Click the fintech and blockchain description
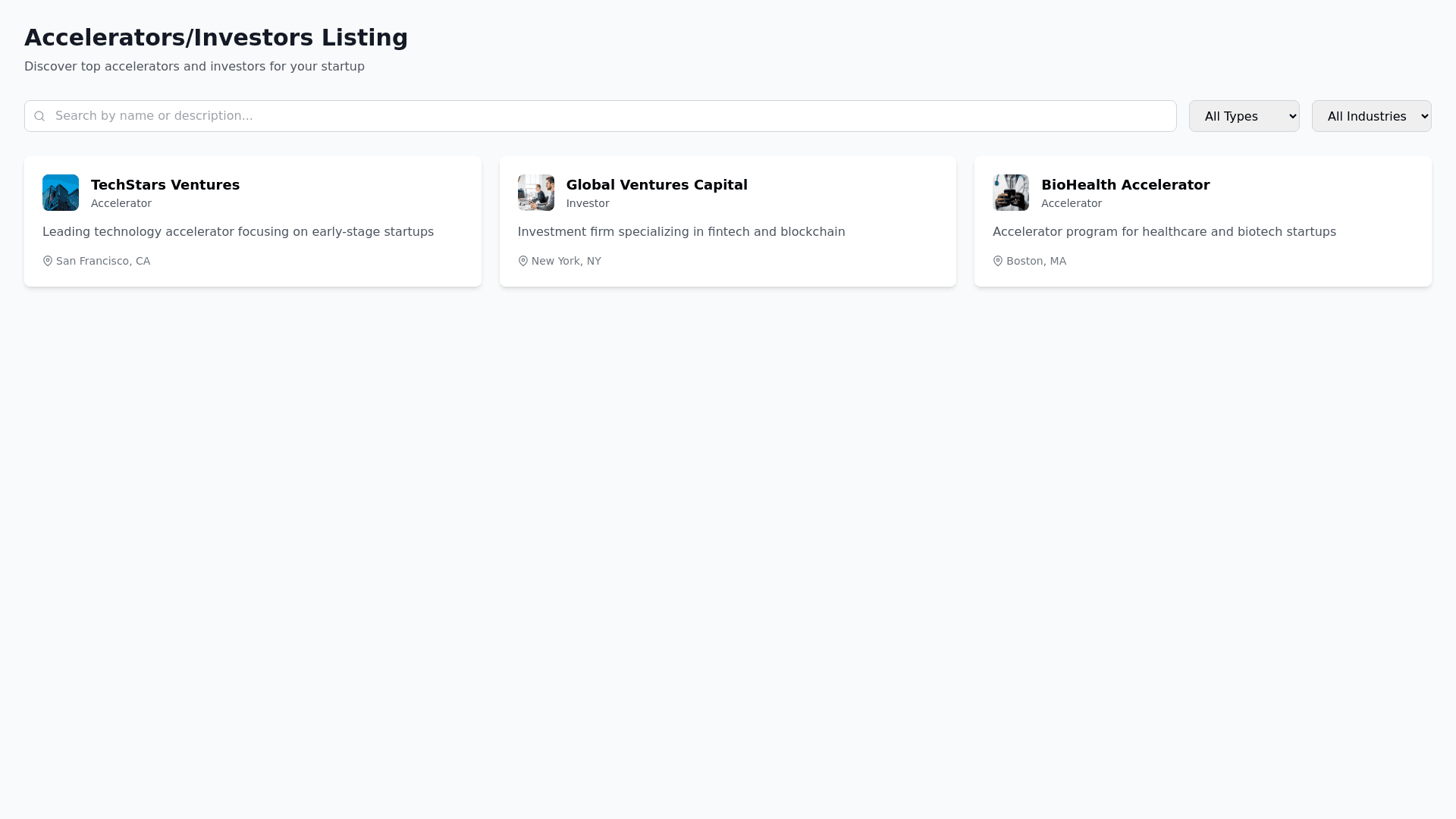The image size is (1456, 819). point(681,232)
